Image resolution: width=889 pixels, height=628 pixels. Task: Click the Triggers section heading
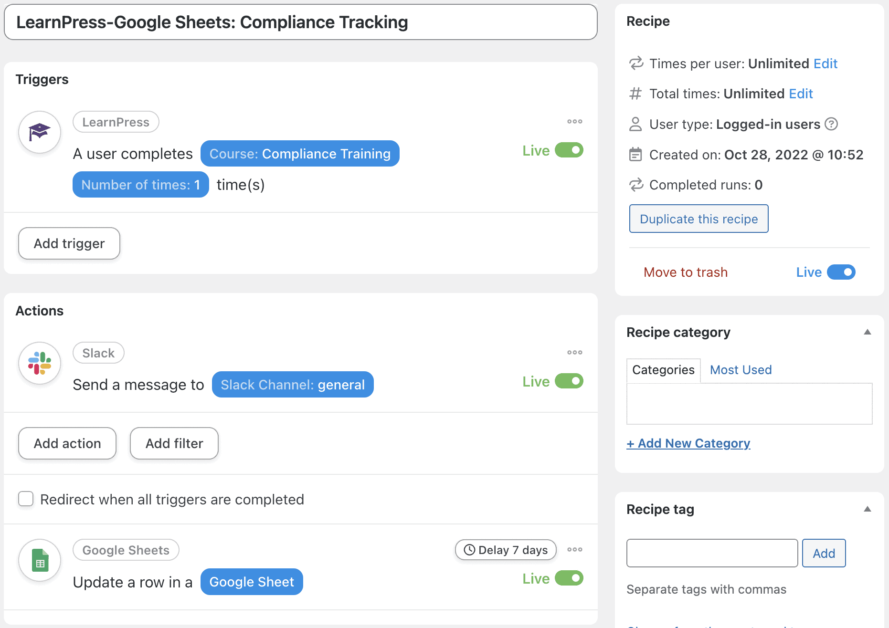42,79
